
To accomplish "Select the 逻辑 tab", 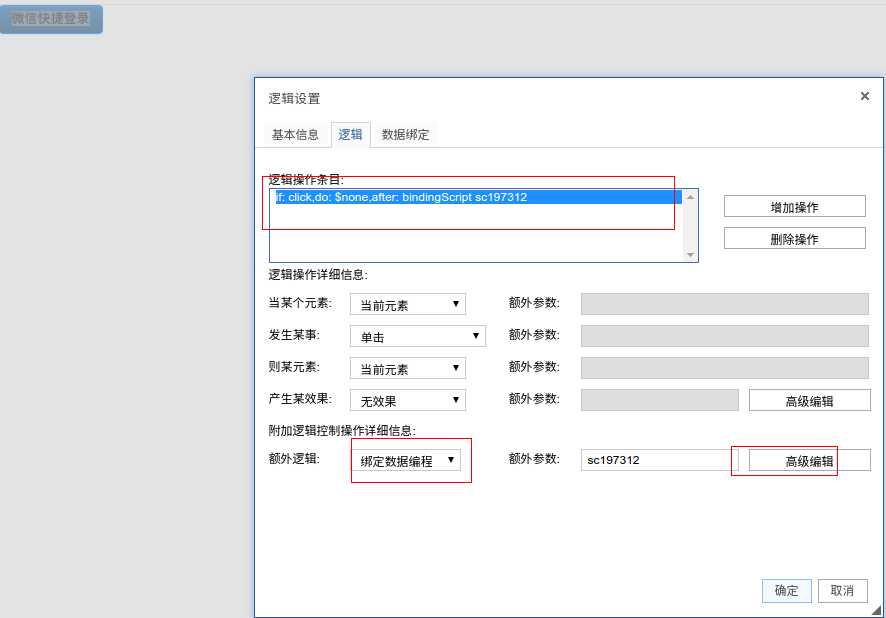I will tap(351, 135).
